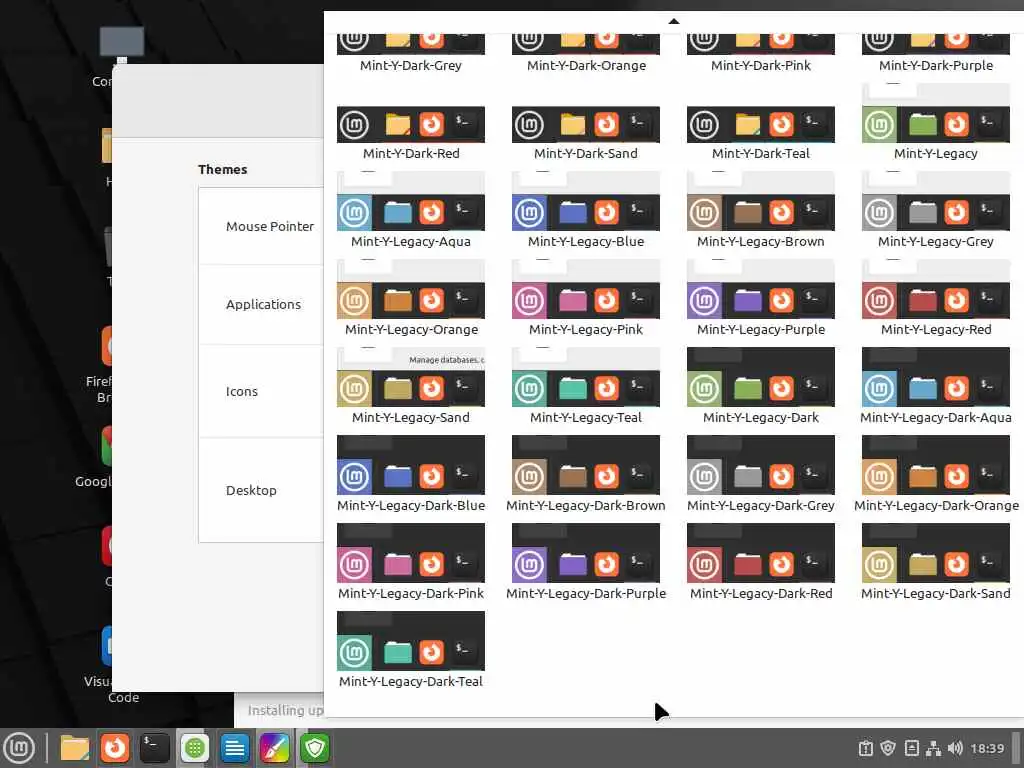This screenshot has width=1024, height=768.
Task: Open the Applications theme setting
Action: click(x=261, y=305)
